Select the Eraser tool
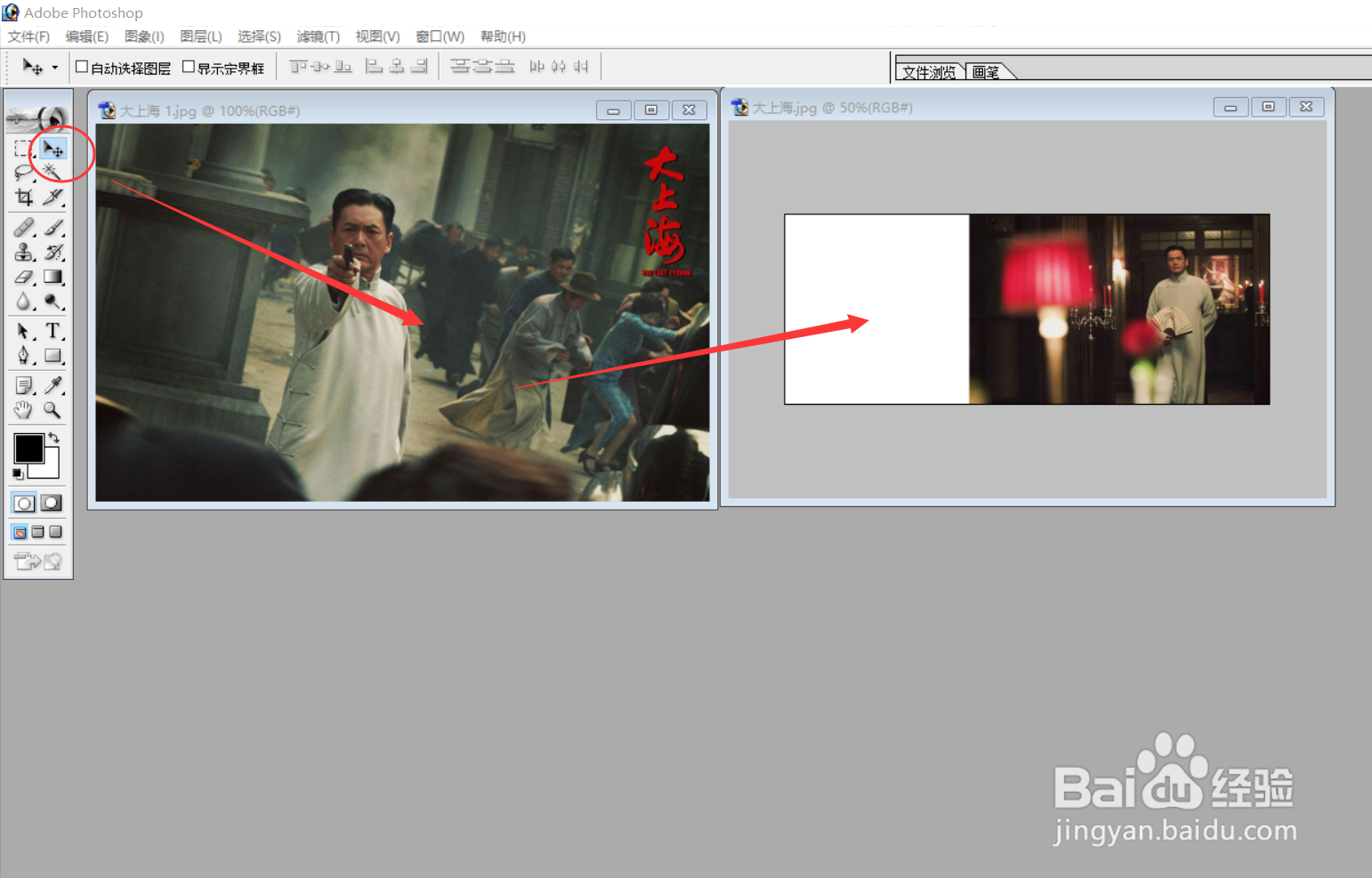Screen dimensions: 1372x878 [24, 278]
